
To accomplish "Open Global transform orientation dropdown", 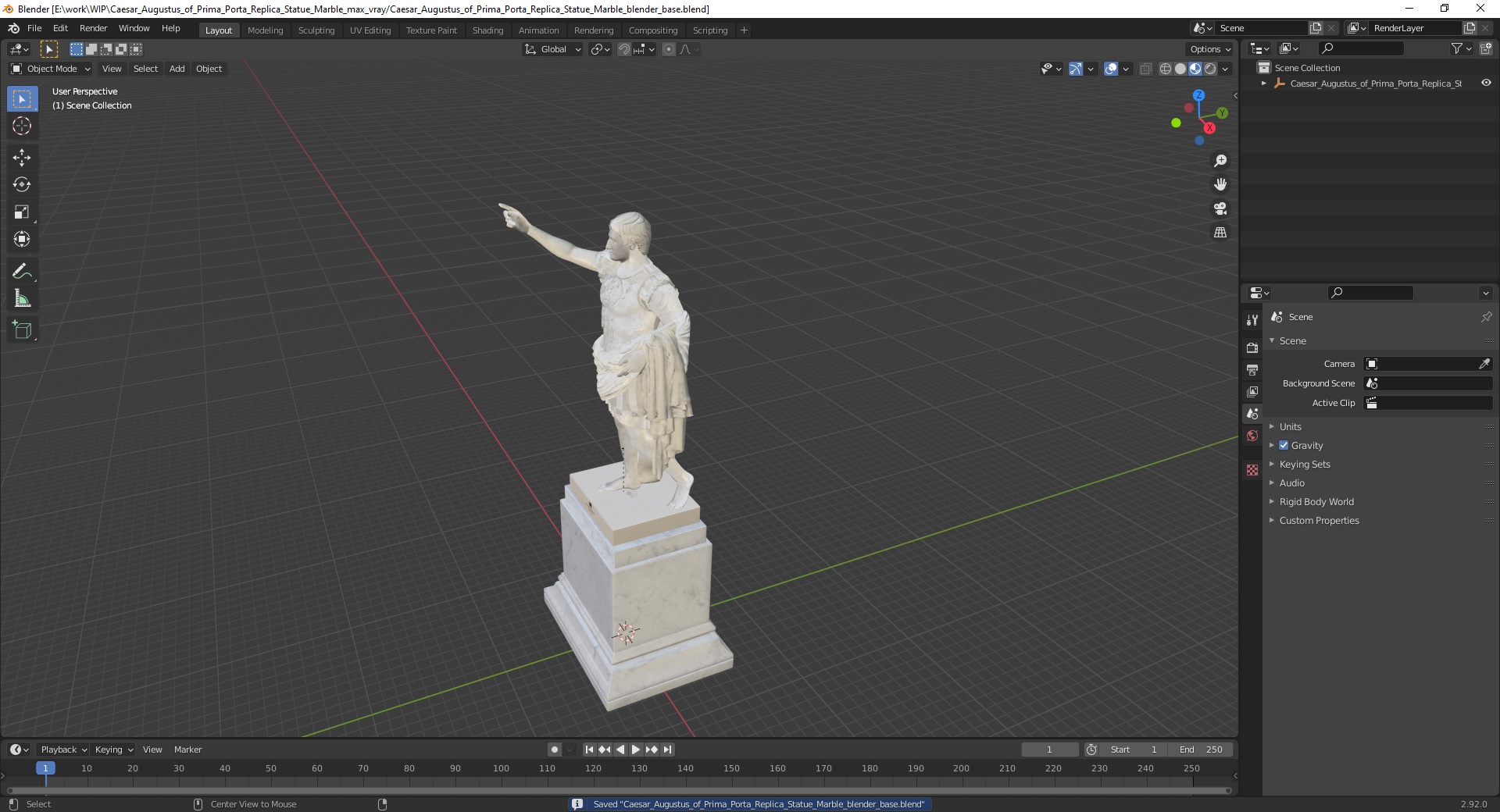I will click(x=553, y=49).
